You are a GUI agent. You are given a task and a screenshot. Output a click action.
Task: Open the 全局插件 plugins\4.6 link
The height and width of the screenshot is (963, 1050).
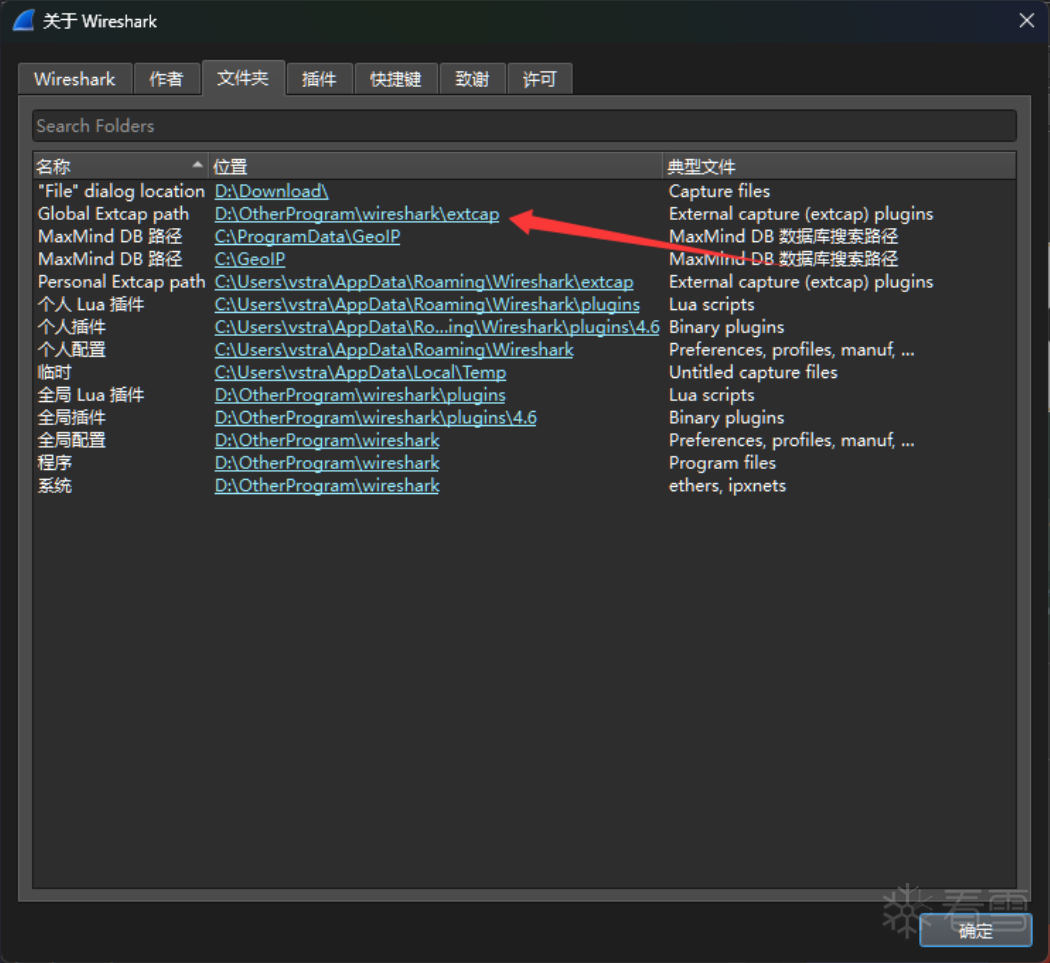coord(376,418)
